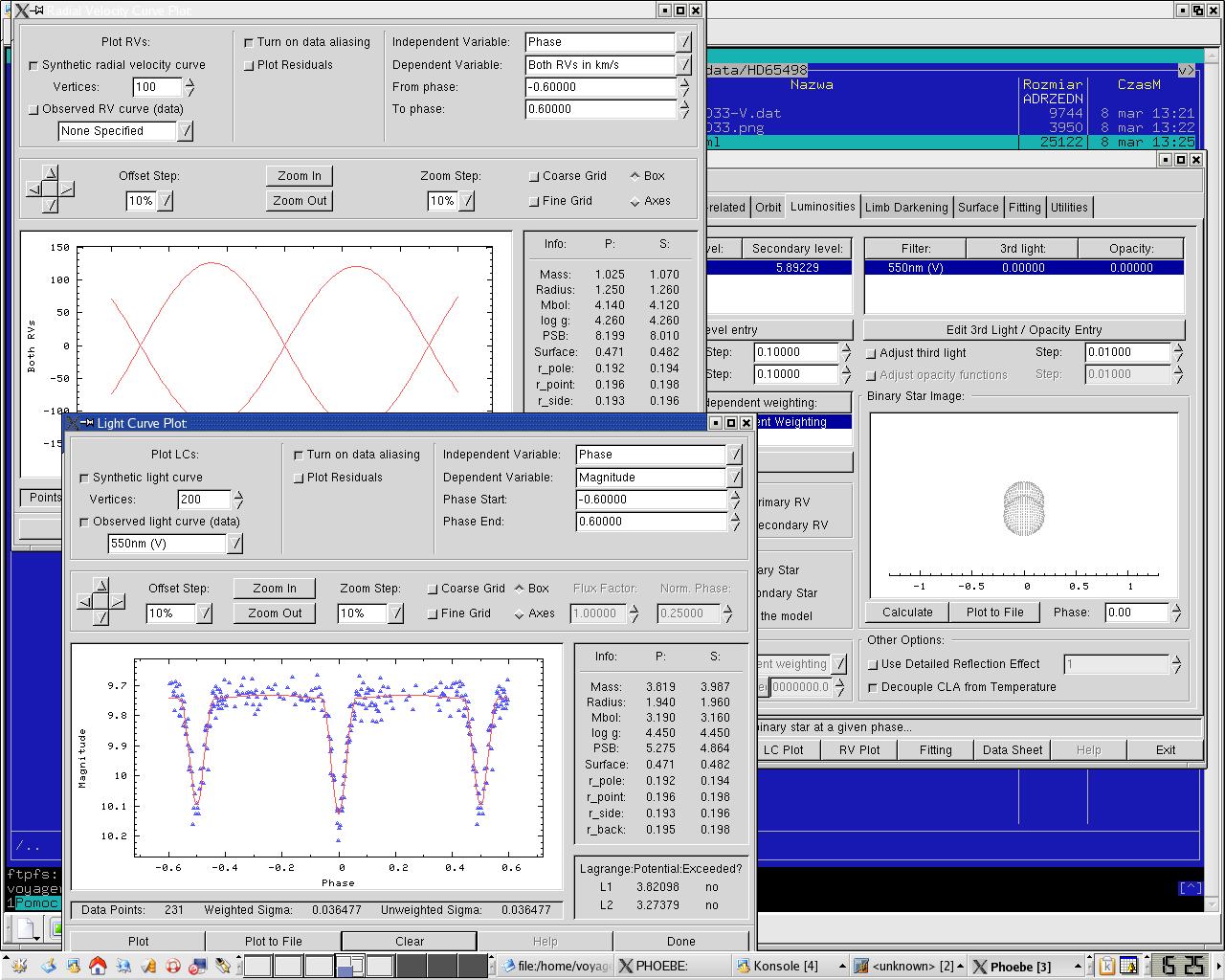Open light curve Zoom Step 10% dropdown
Image resolution: width=1225 pixels, height=980 pixels.
tap(395, 613)
